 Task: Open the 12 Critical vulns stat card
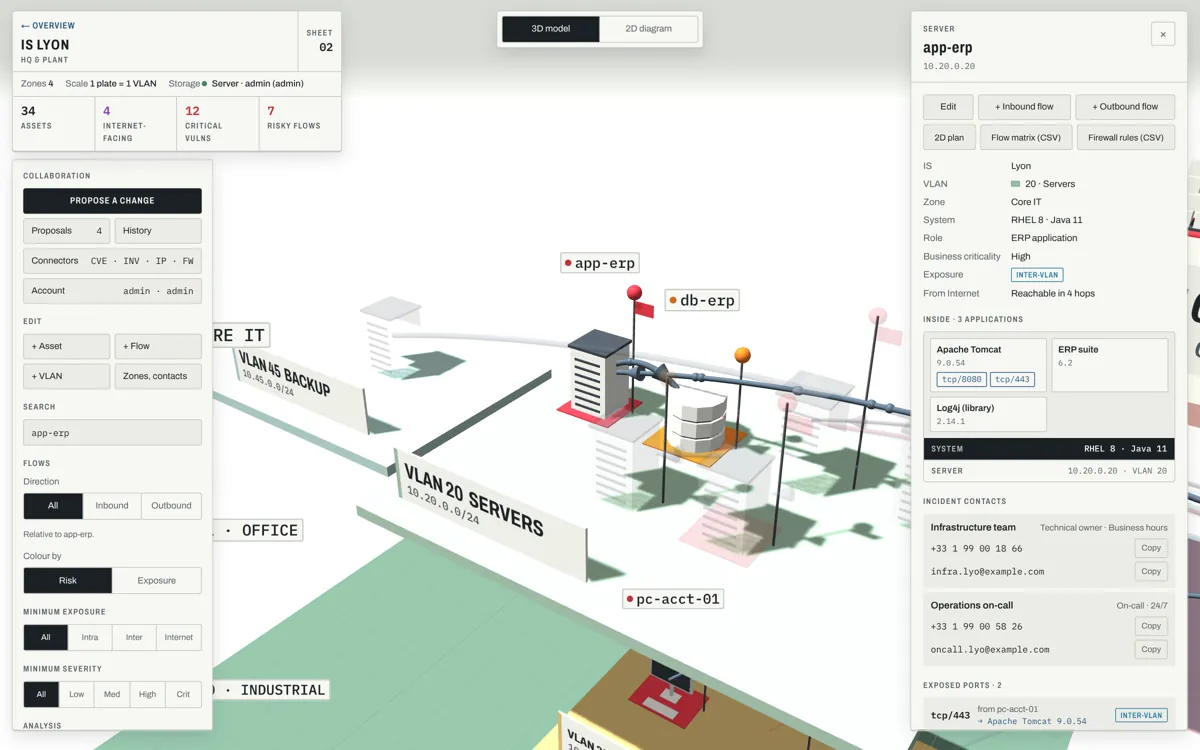click(x=218, y=124)
